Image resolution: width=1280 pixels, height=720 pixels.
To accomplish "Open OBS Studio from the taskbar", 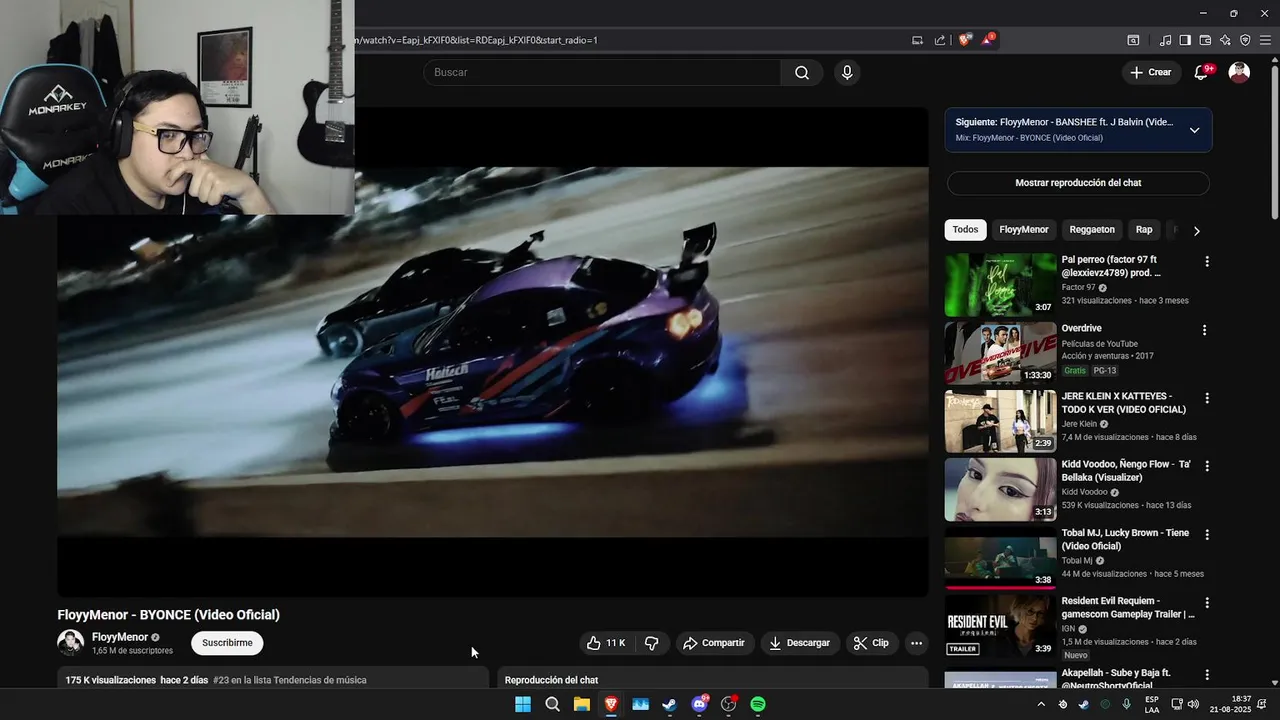I will point(728,704).
